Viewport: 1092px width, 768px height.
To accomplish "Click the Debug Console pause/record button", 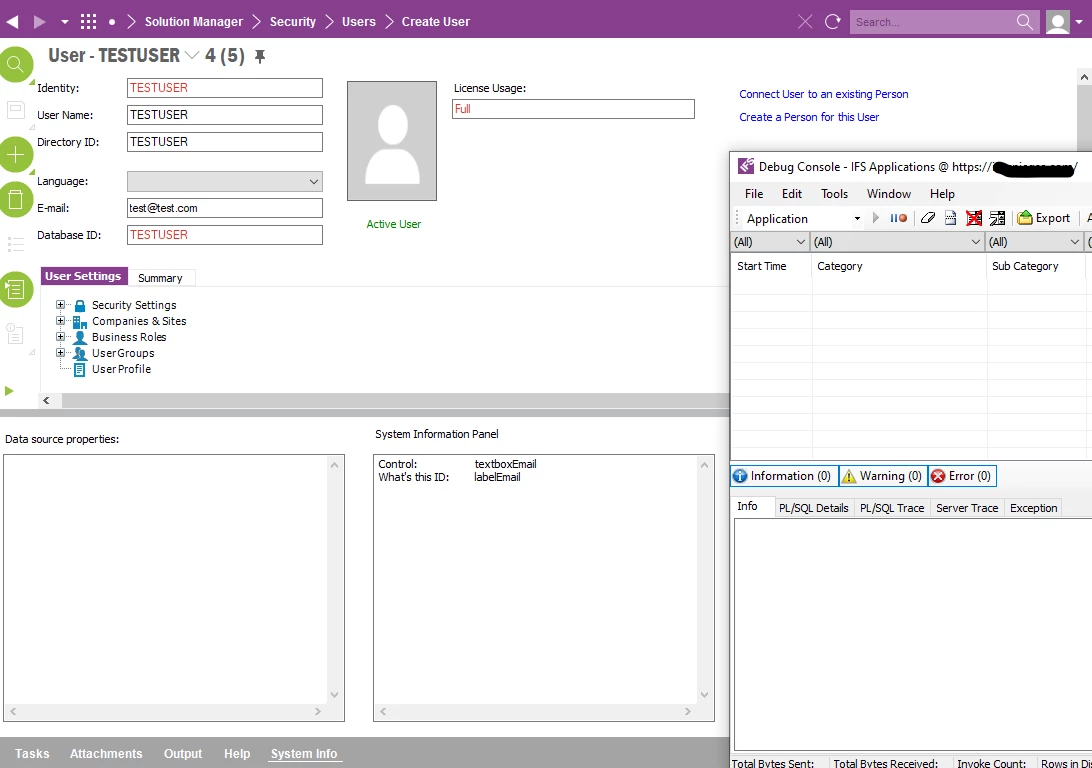I will tap(898, 218).
